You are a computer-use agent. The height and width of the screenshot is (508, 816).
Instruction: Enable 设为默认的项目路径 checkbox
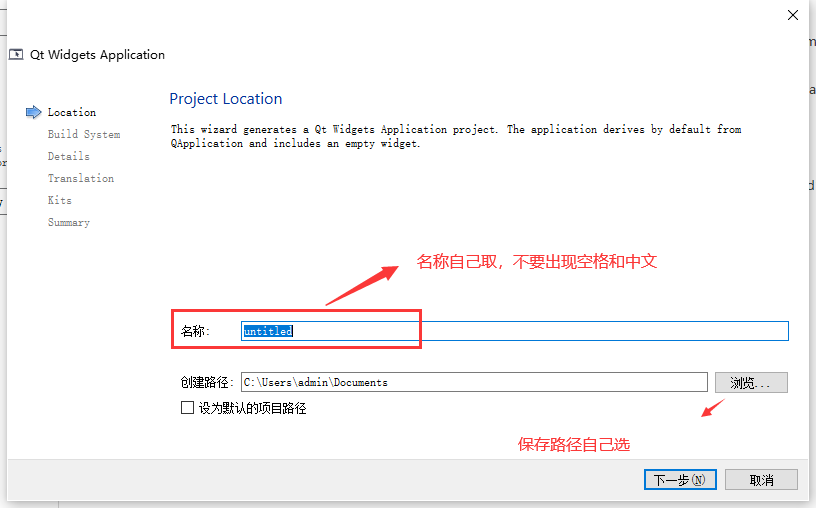187,408
